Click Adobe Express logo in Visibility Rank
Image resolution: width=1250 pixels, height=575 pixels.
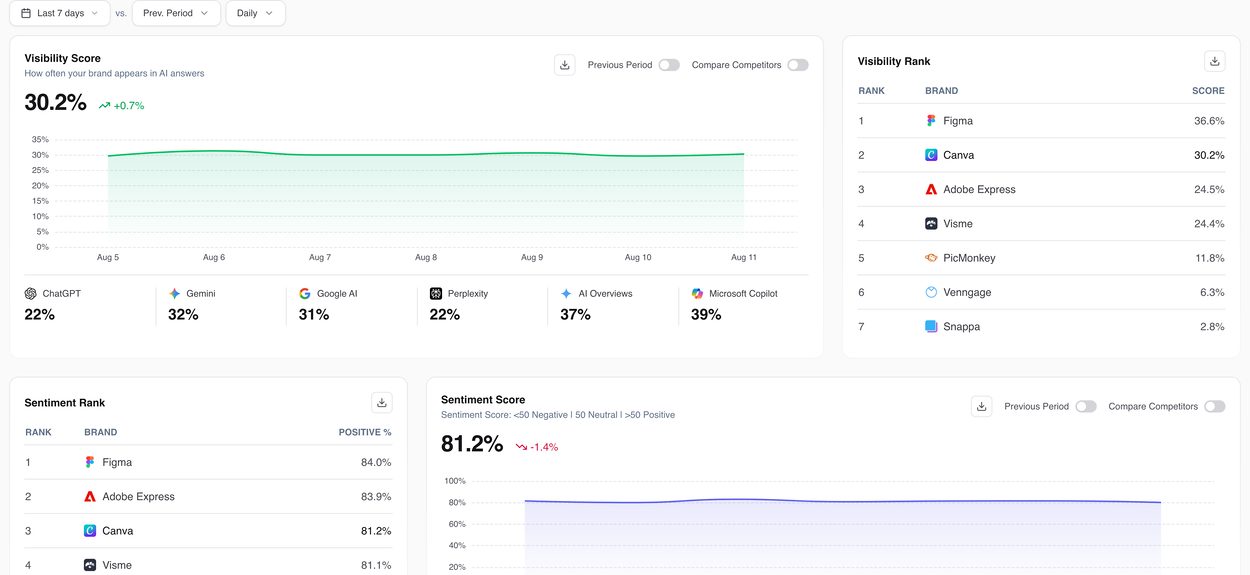click(x=931, y=189)
